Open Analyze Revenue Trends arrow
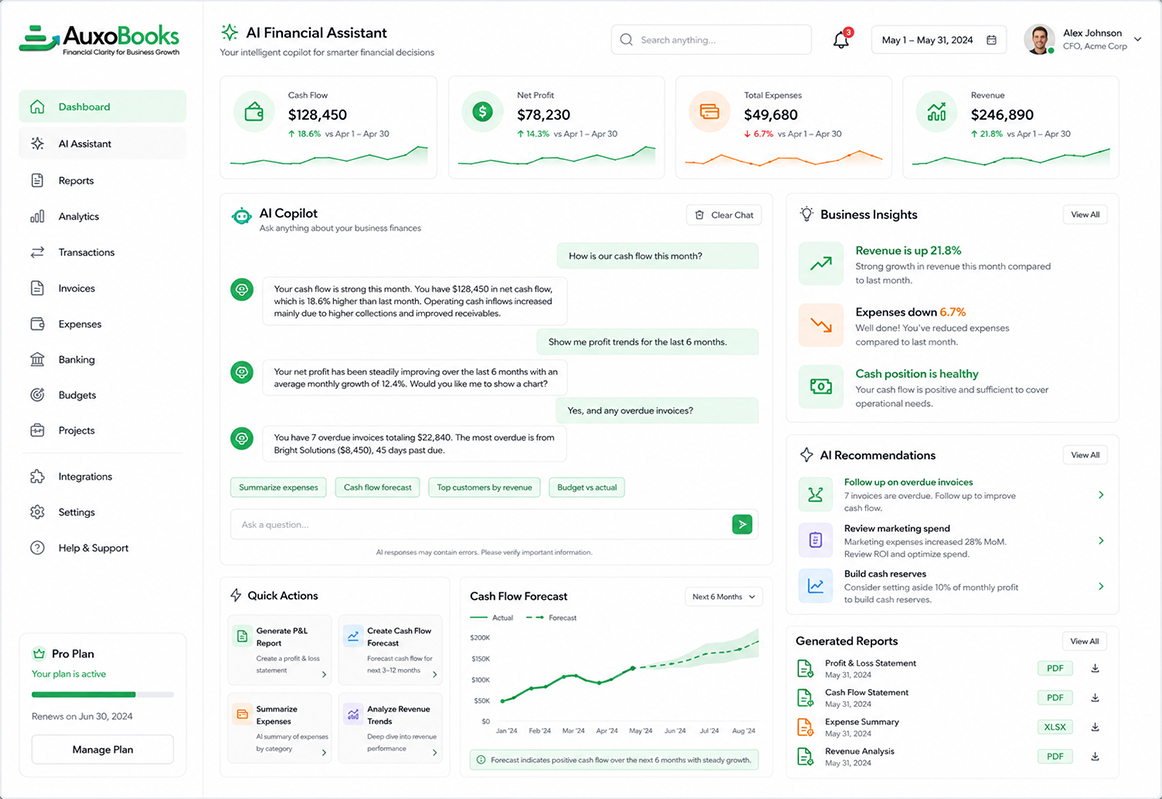The width and height of the screenshot is (1162, 799). (434, 752)
